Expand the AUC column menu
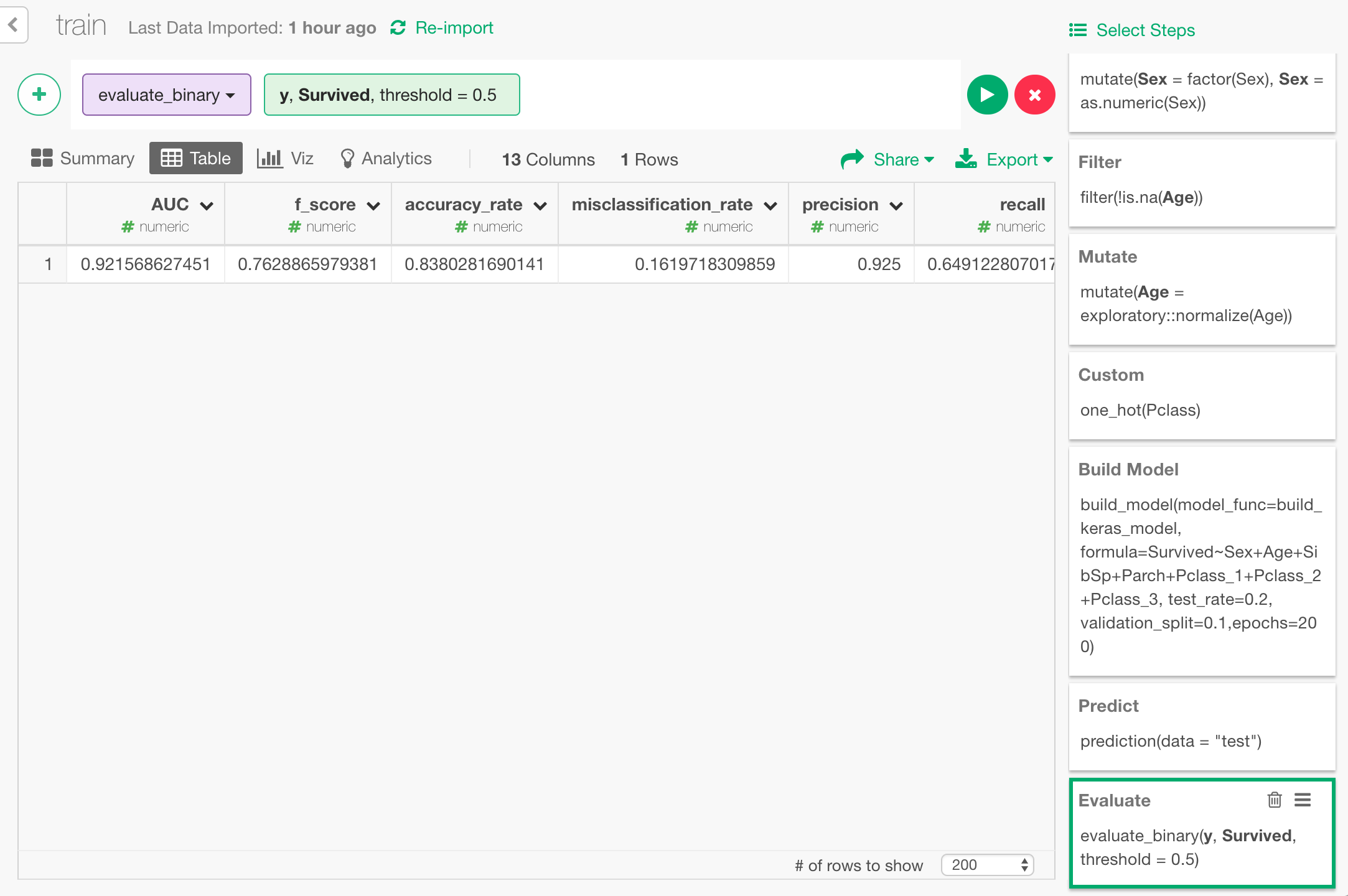Screen dimensions: 1348x896 point(207,206)
